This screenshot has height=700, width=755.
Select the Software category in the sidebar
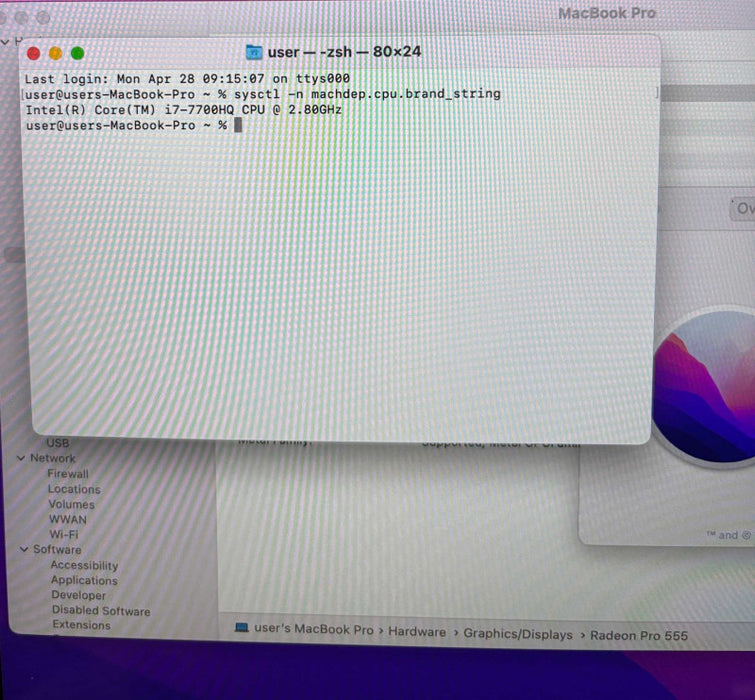coord(57,549)
